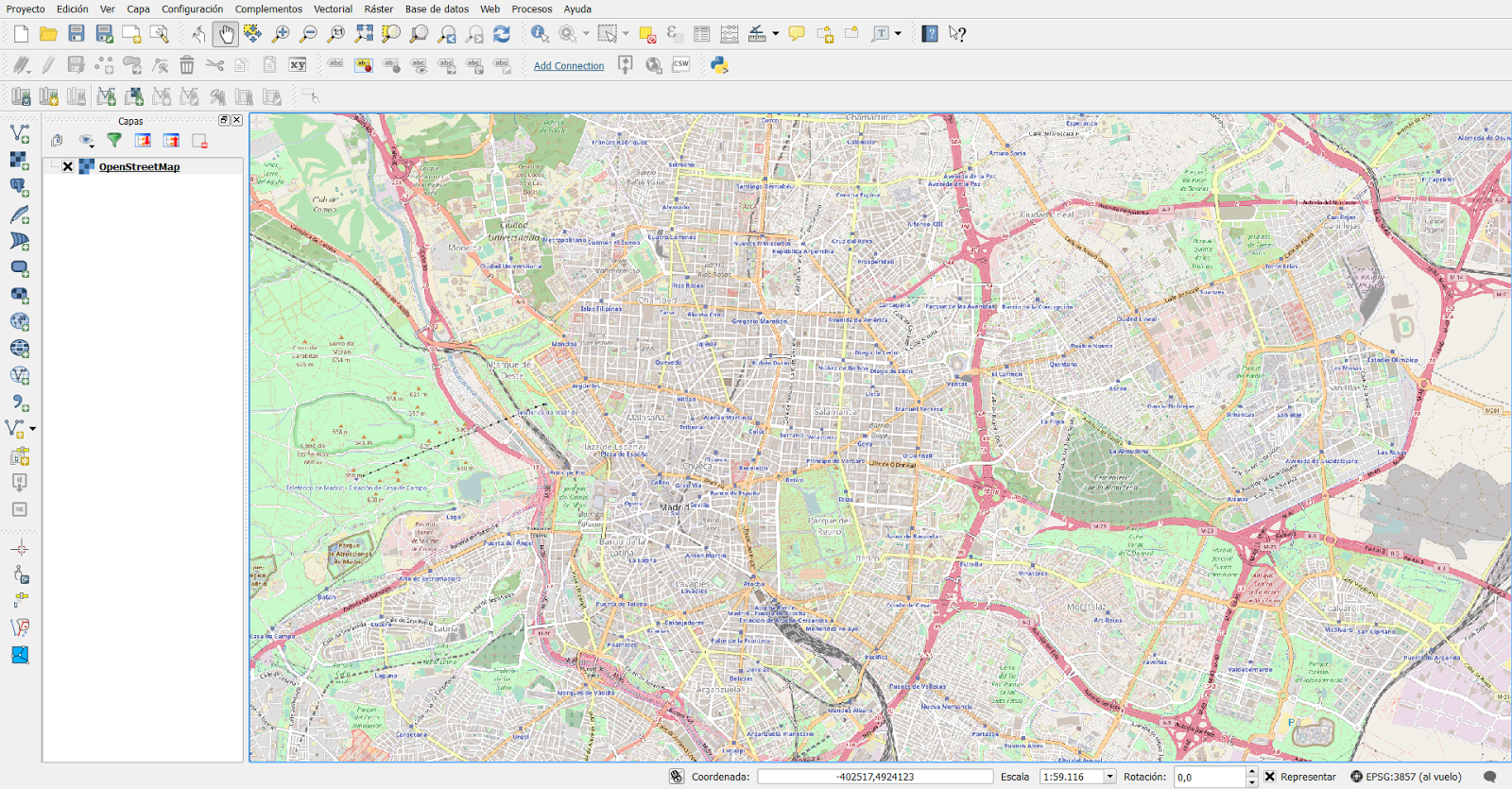
Task: Open the Procesos menu
Action: (532, 9)
